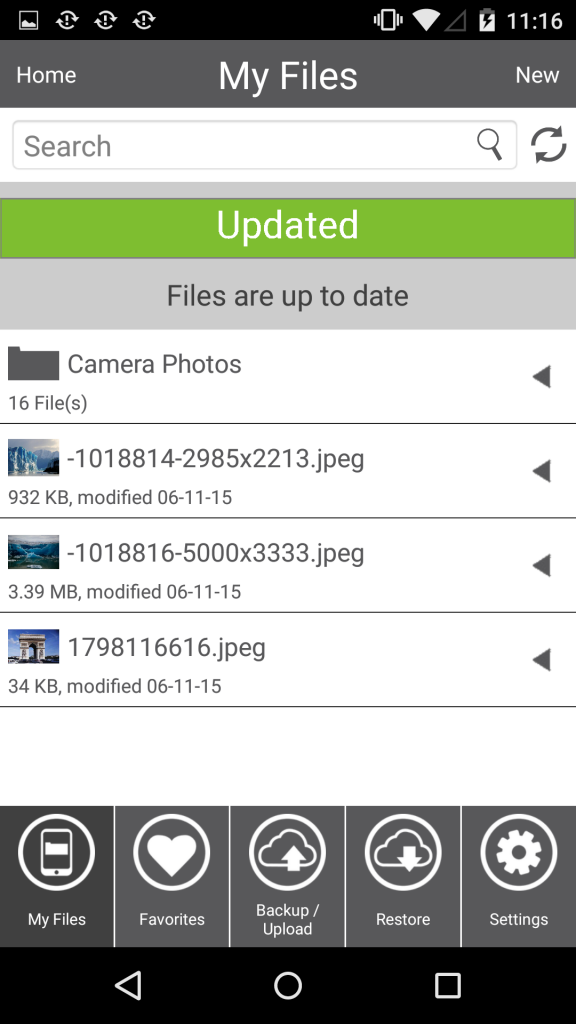The image size is (576, 1024).
Task: Select the Backup / Upload cloud icon
Action: tap(287, 851)
